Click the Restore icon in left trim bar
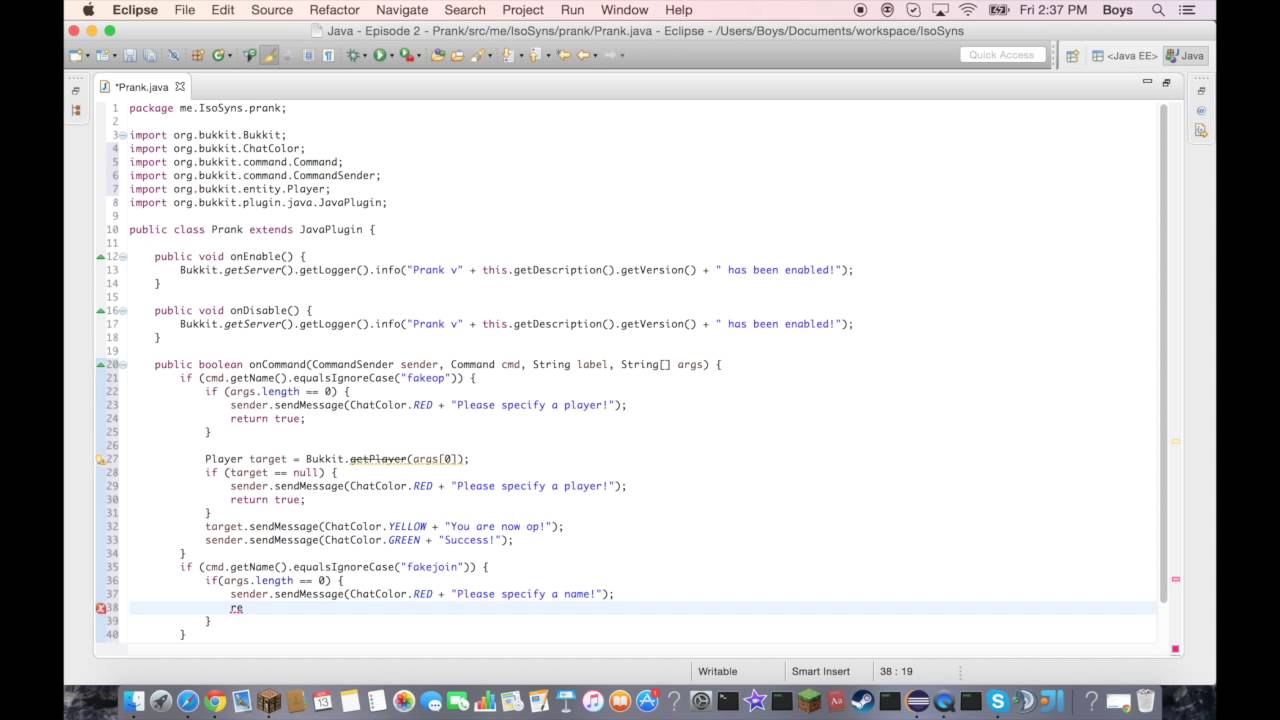1280x720 pixels. (76, 91)
